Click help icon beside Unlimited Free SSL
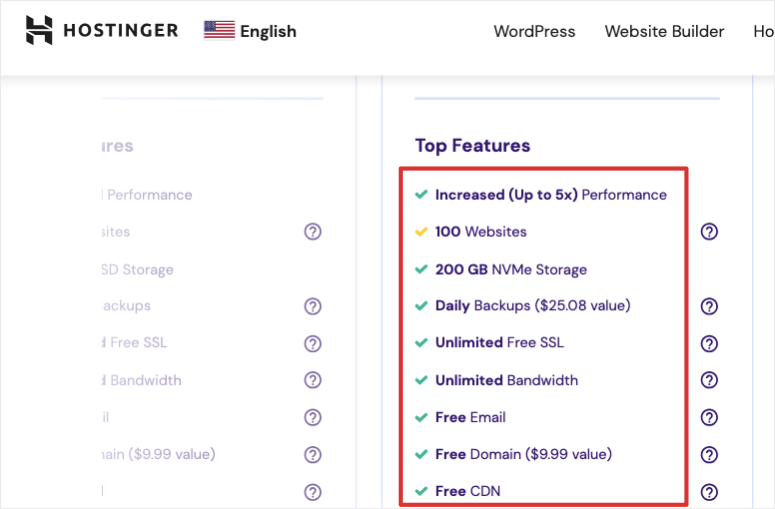The image size is (775, 509). point(709,343)
